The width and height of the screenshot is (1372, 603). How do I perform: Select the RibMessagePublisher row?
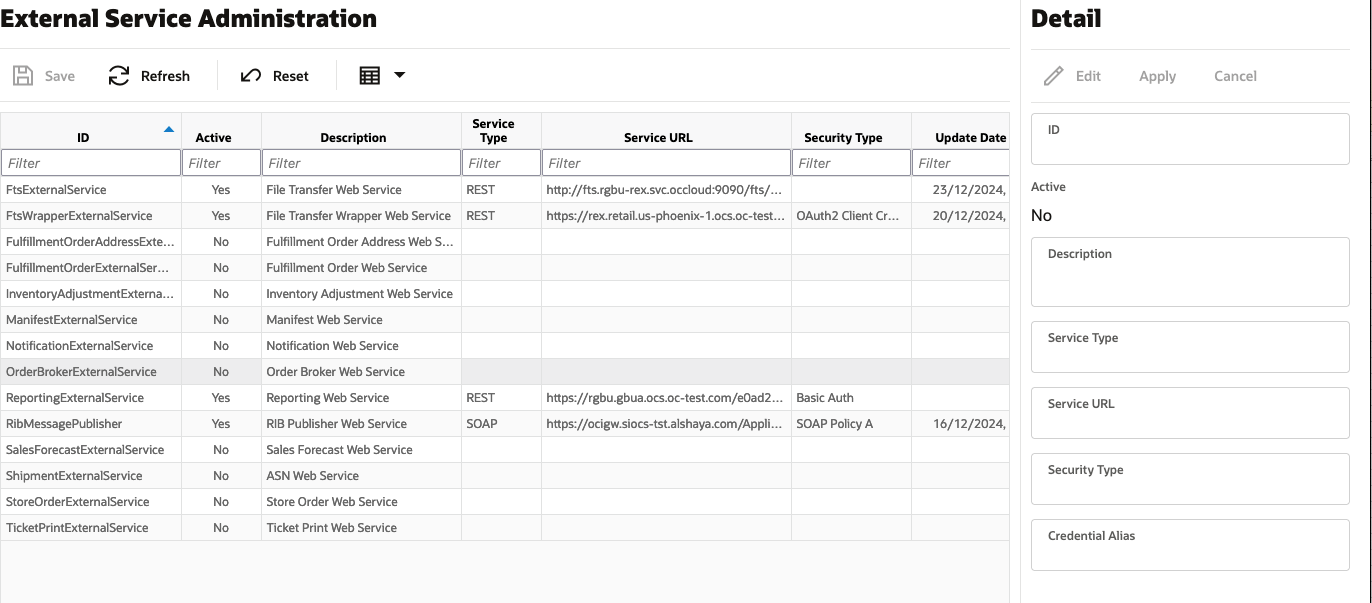[505, 424]
